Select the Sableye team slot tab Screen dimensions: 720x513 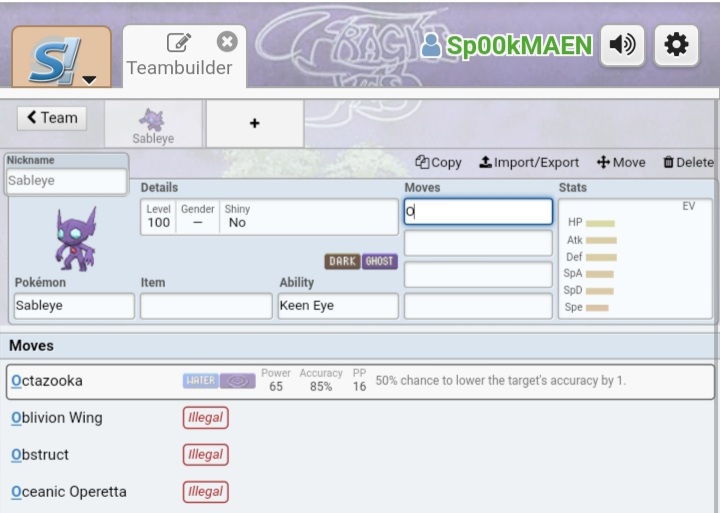click(153, 124)
